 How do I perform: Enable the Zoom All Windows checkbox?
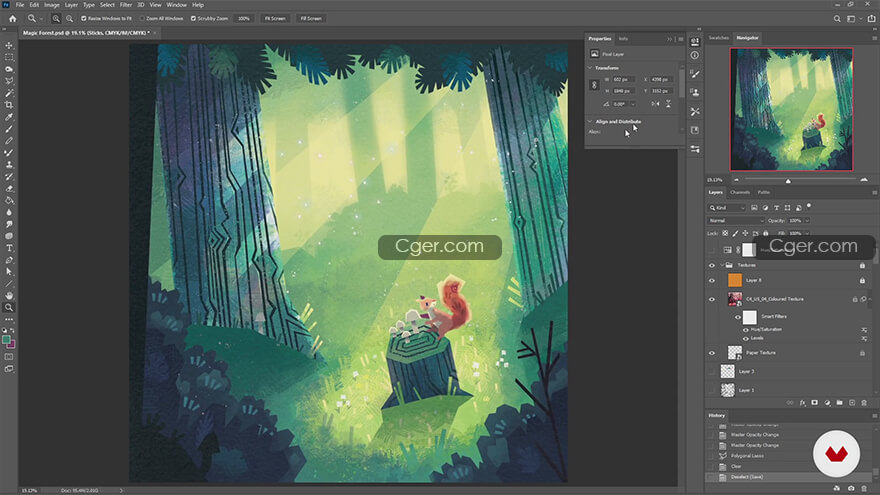point(142,18)
